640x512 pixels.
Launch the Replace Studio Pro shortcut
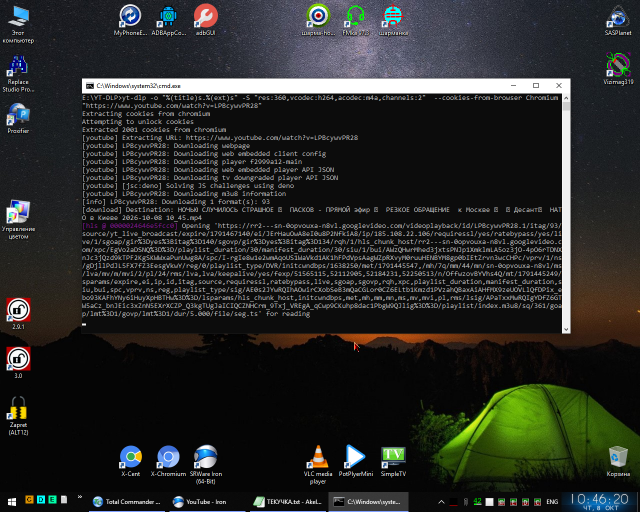click(x=18, y=73)
